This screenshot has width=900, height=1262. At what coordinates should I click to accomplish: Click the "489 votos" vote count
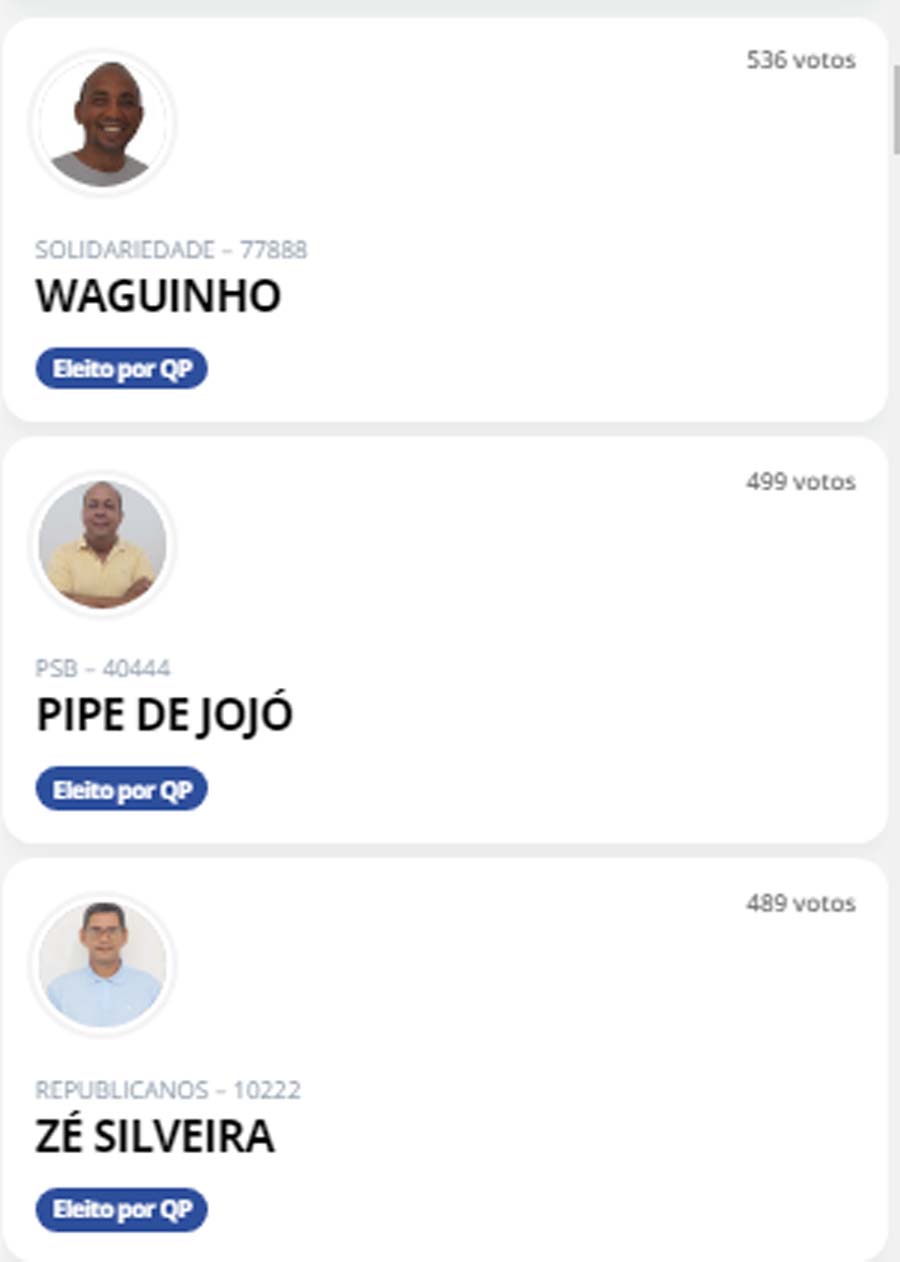point(800,904)
